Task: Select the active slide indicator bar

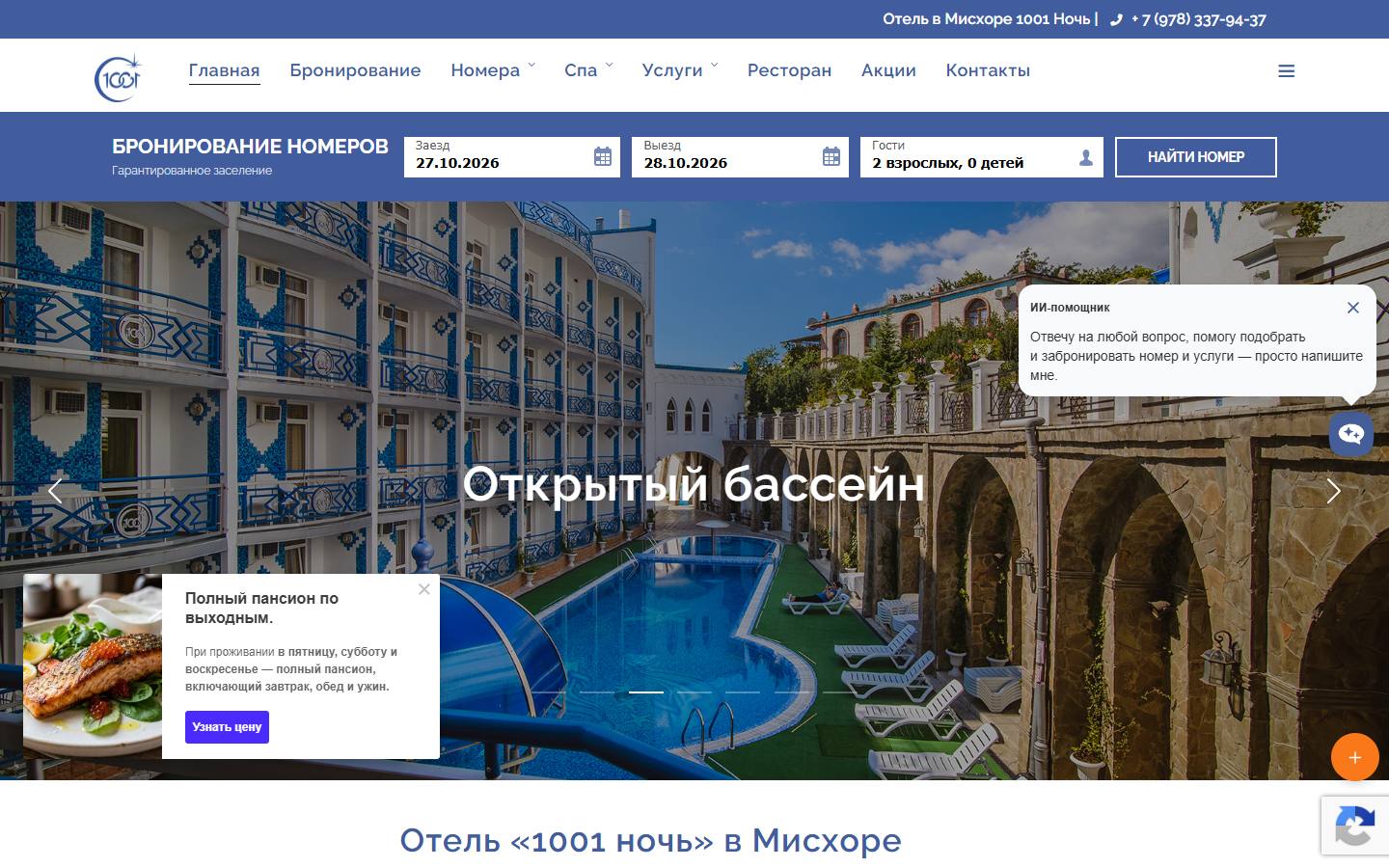Action: click(646, 692)
